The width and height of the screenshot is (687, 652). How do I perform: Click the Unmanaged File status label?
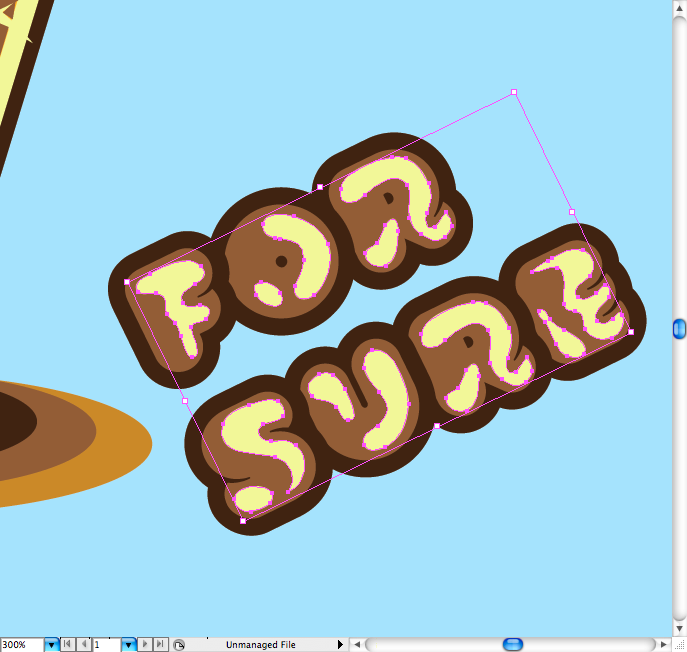coord(260,645)
